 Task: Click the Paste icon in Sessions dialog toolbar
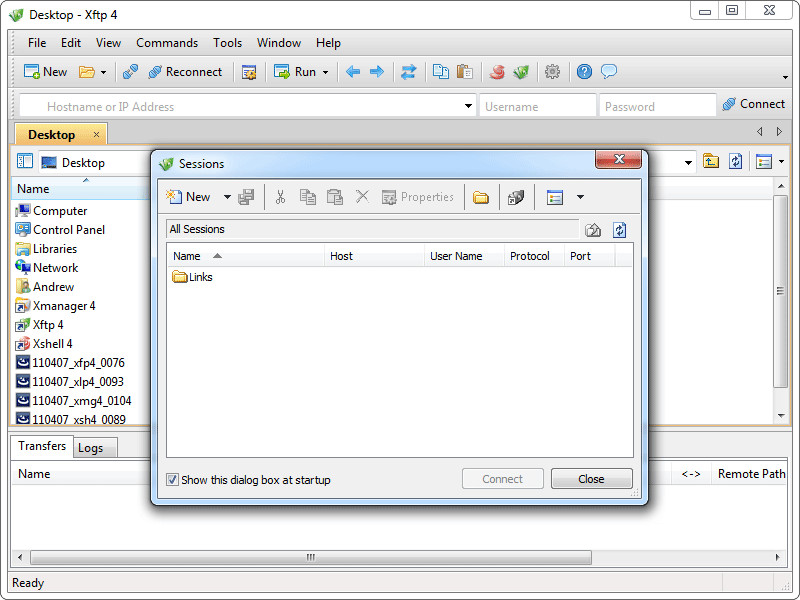click(x=335, y=197)
